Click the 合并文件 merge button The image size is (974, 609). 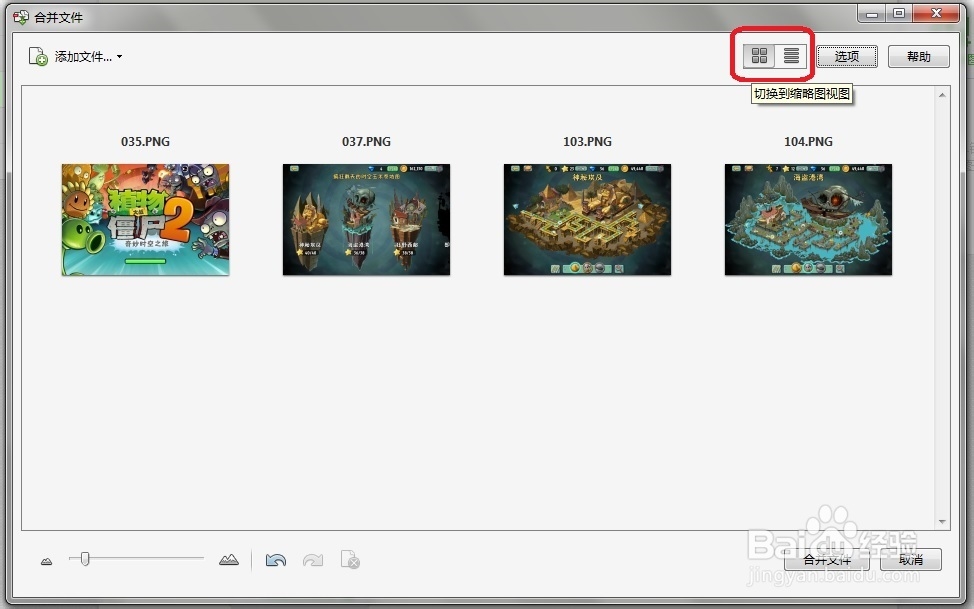pos(827,560)
